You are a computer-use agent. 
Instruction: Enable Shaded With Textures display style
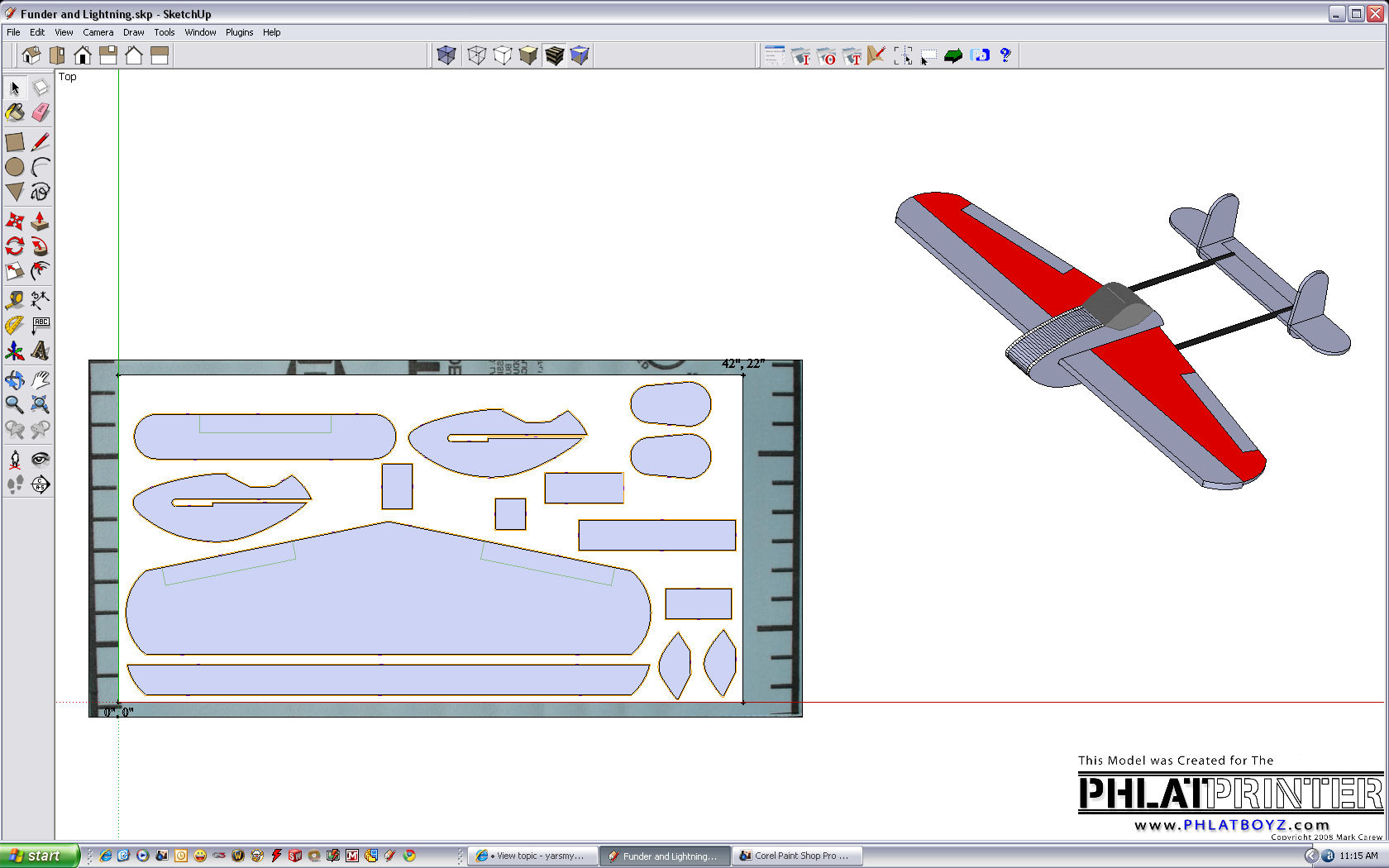click(554, 55)
